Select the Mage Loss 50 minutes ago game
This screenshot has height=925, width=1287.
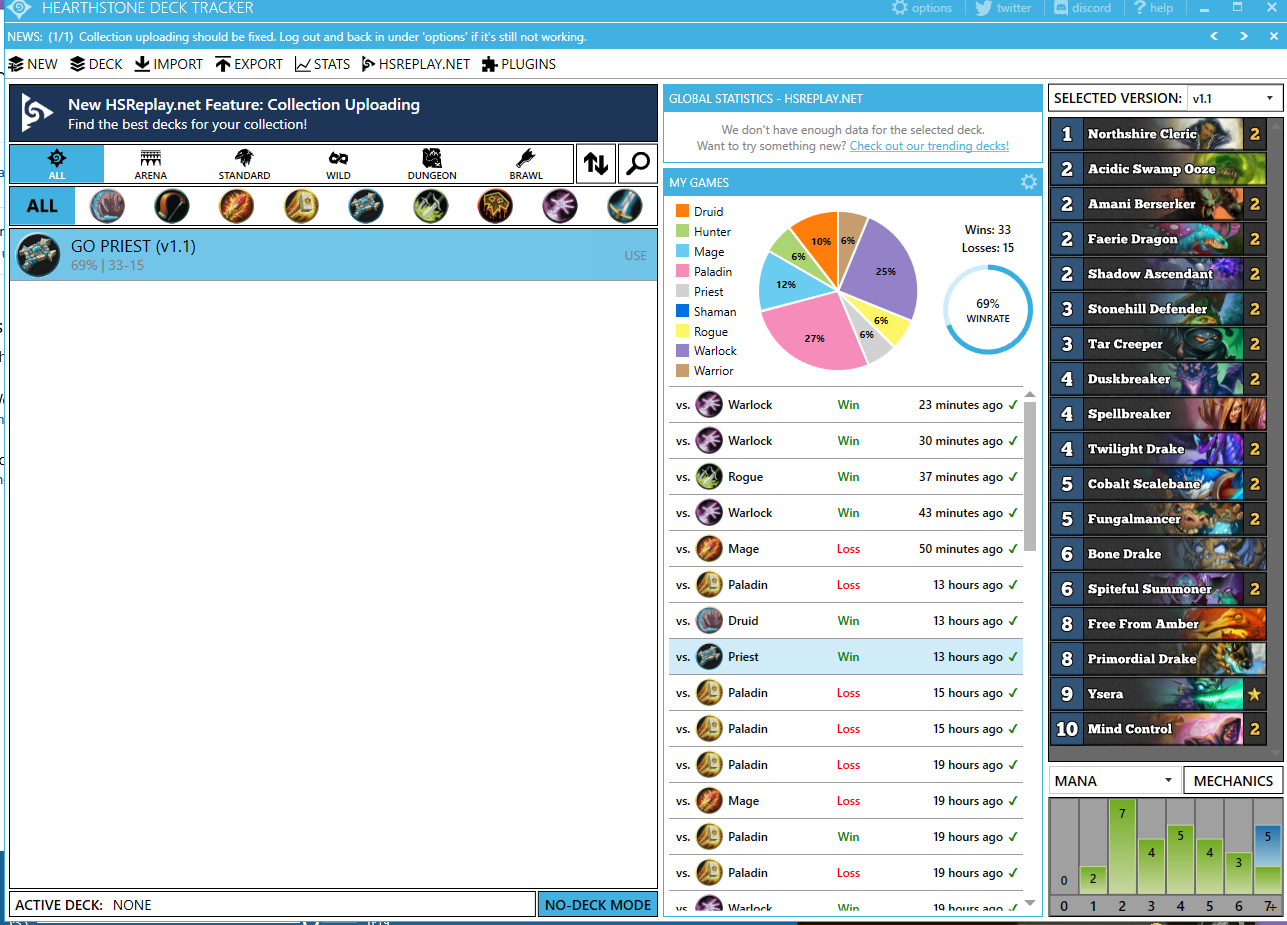(x=846, y=549)
